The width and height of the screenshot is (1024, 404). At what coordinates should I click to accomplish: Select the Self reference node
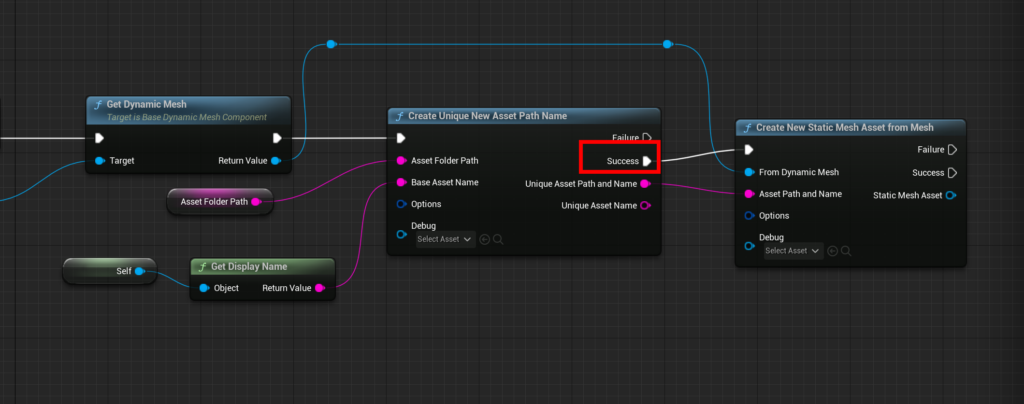pos(110,271)
